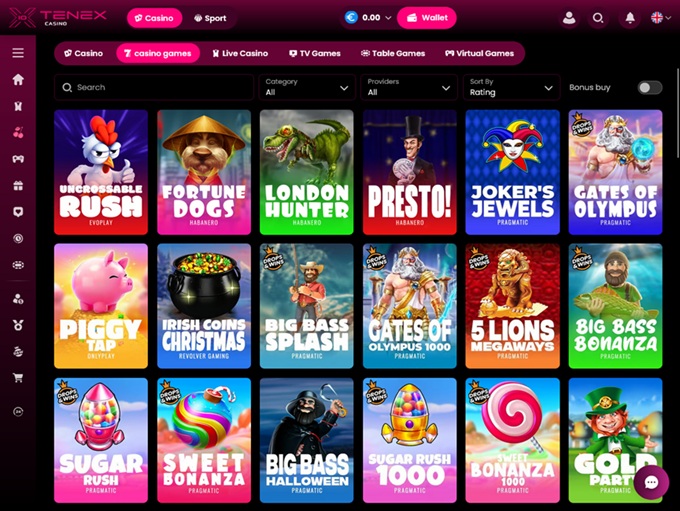
Task: Open the user profile icon
Action: (569, 18)
